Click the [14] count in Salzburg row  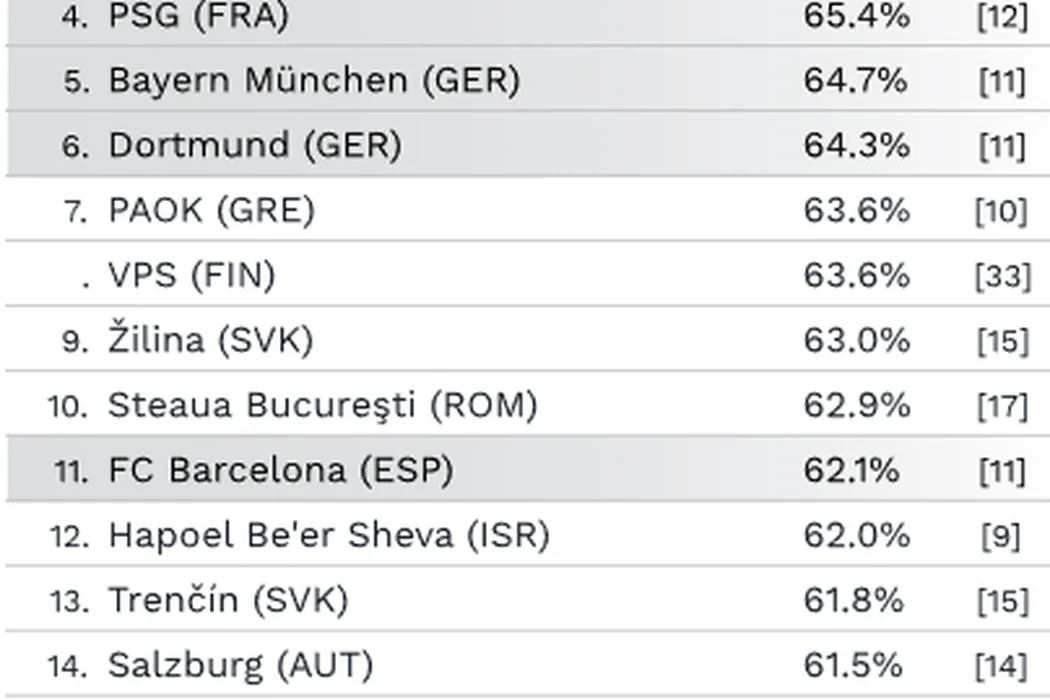[x=1002, y=666]
